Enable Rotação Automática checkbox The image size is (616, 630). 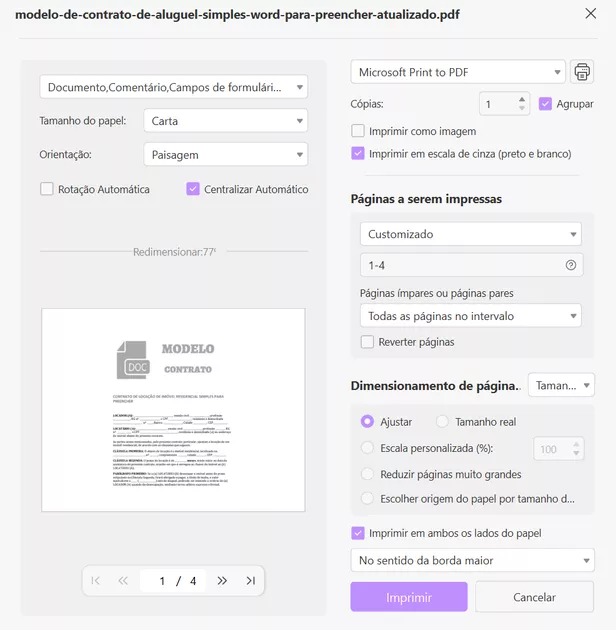pos(47,189)
